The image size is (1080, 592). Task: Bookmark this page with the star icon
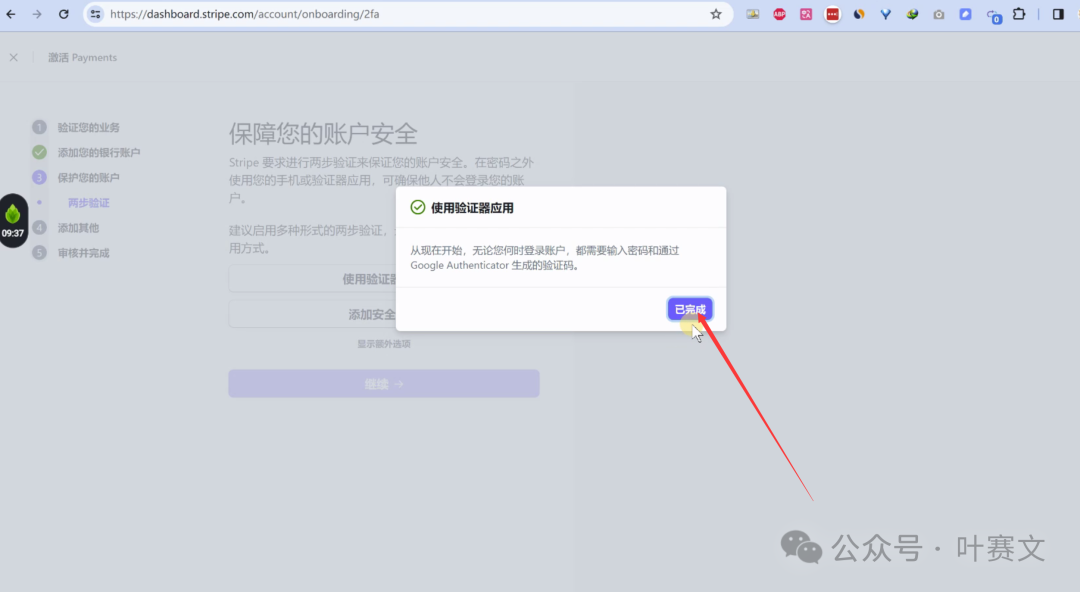(716, 15)
